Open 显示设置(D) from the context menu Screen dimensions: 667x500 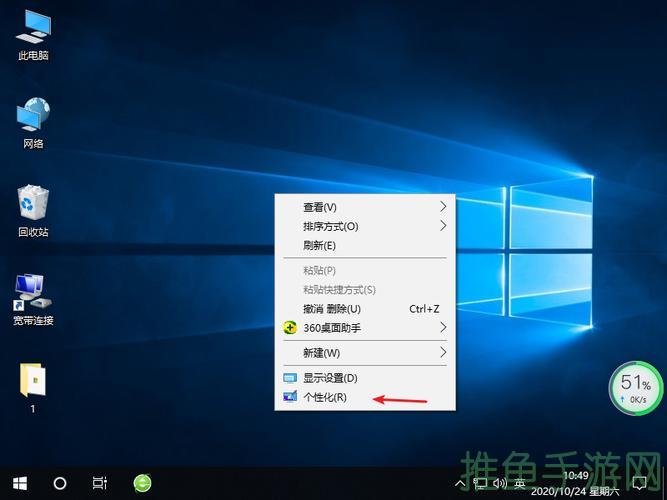point(330,378)
